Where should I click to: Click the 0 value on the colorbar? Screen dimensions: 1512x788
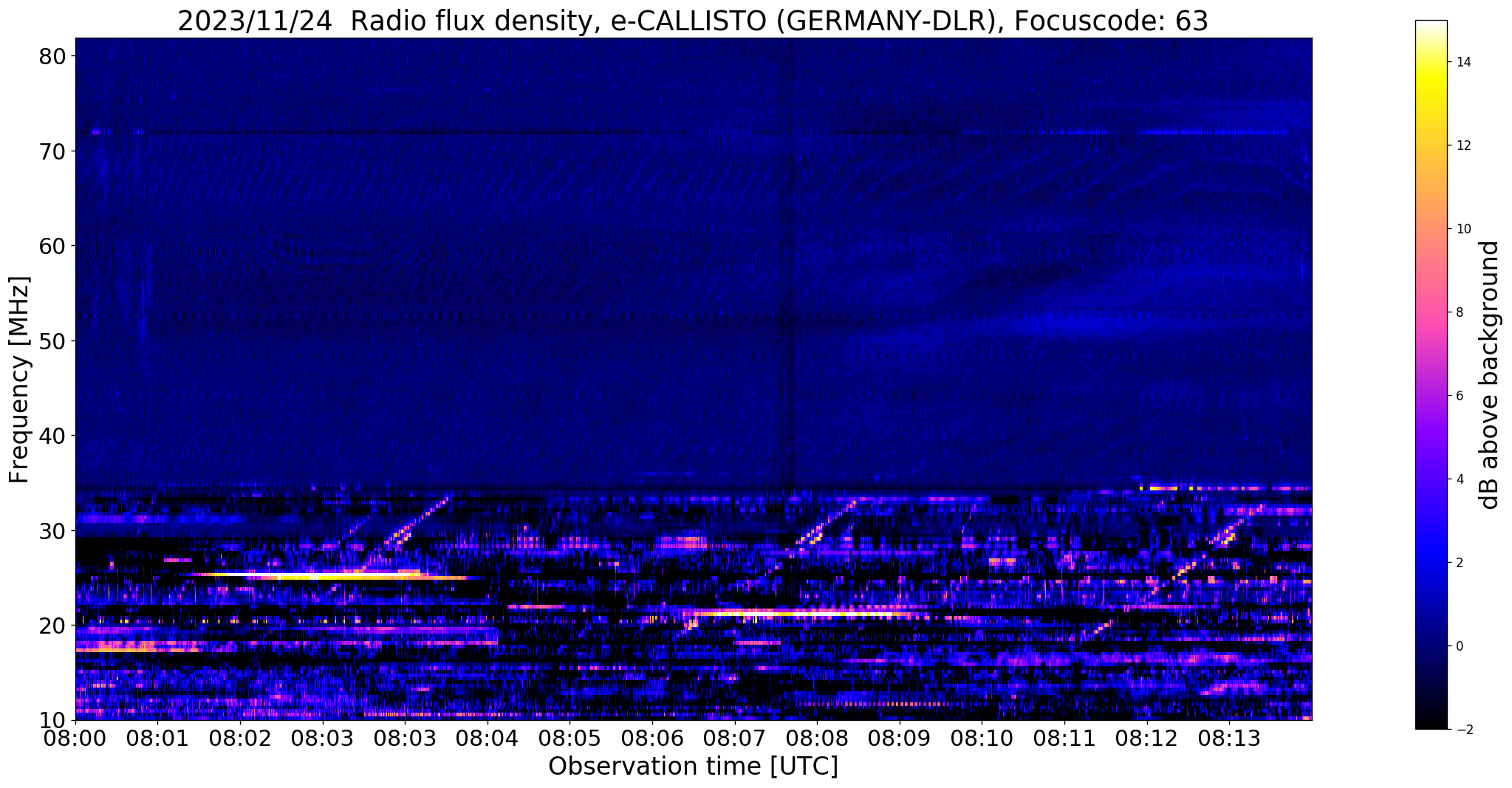[x=1459, y=646]
